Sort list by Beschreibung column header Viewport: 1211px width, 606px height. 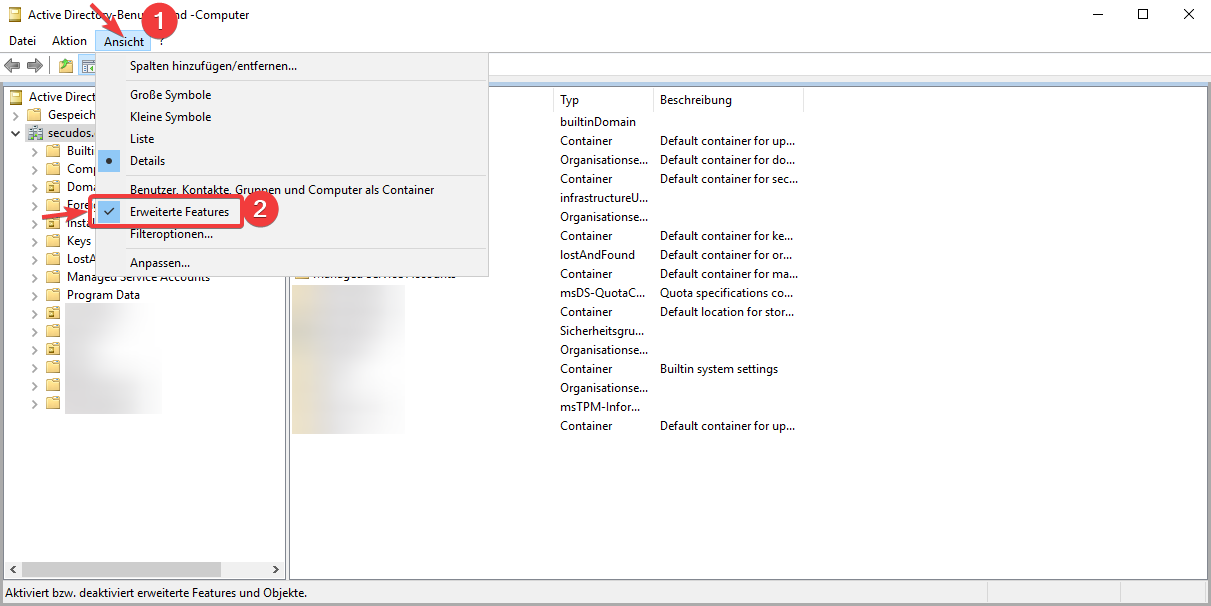(x=696, y=100)
